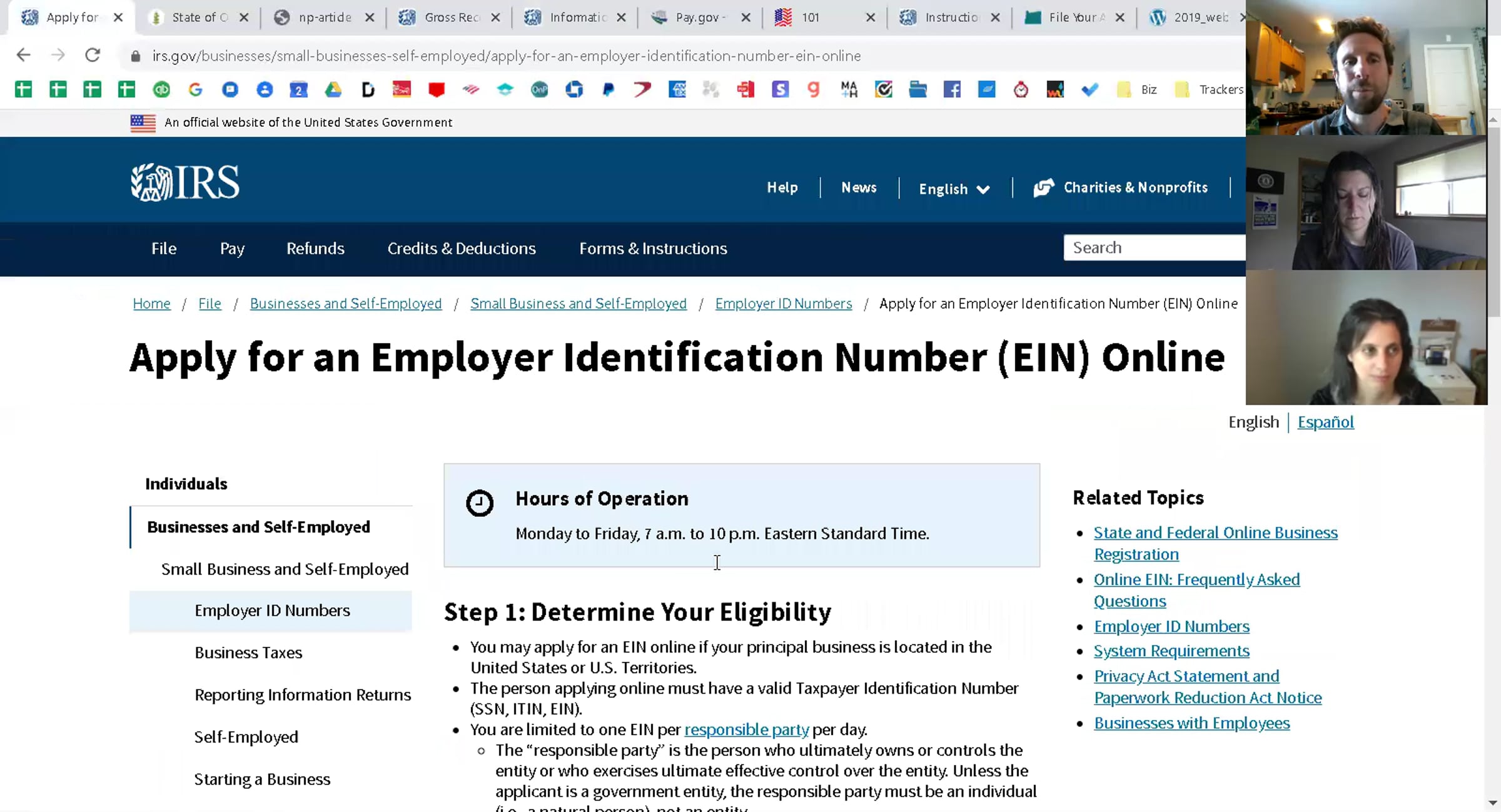This screenshot has width=1501, height=812.
Task: Close the tab titled 101
Action: coord(871,18)
